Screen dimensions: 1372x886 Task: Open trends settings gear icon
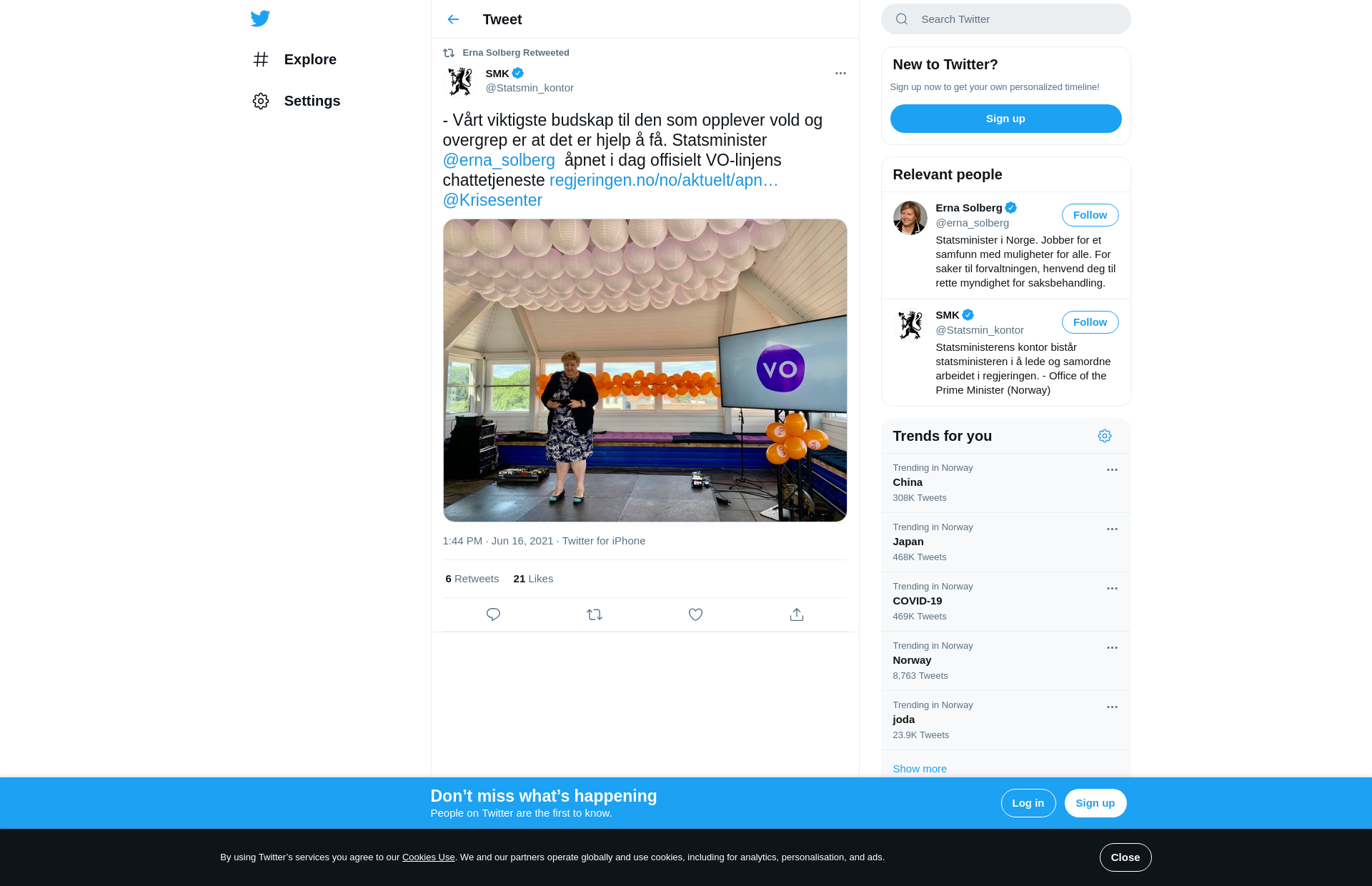pos(1105,436)
